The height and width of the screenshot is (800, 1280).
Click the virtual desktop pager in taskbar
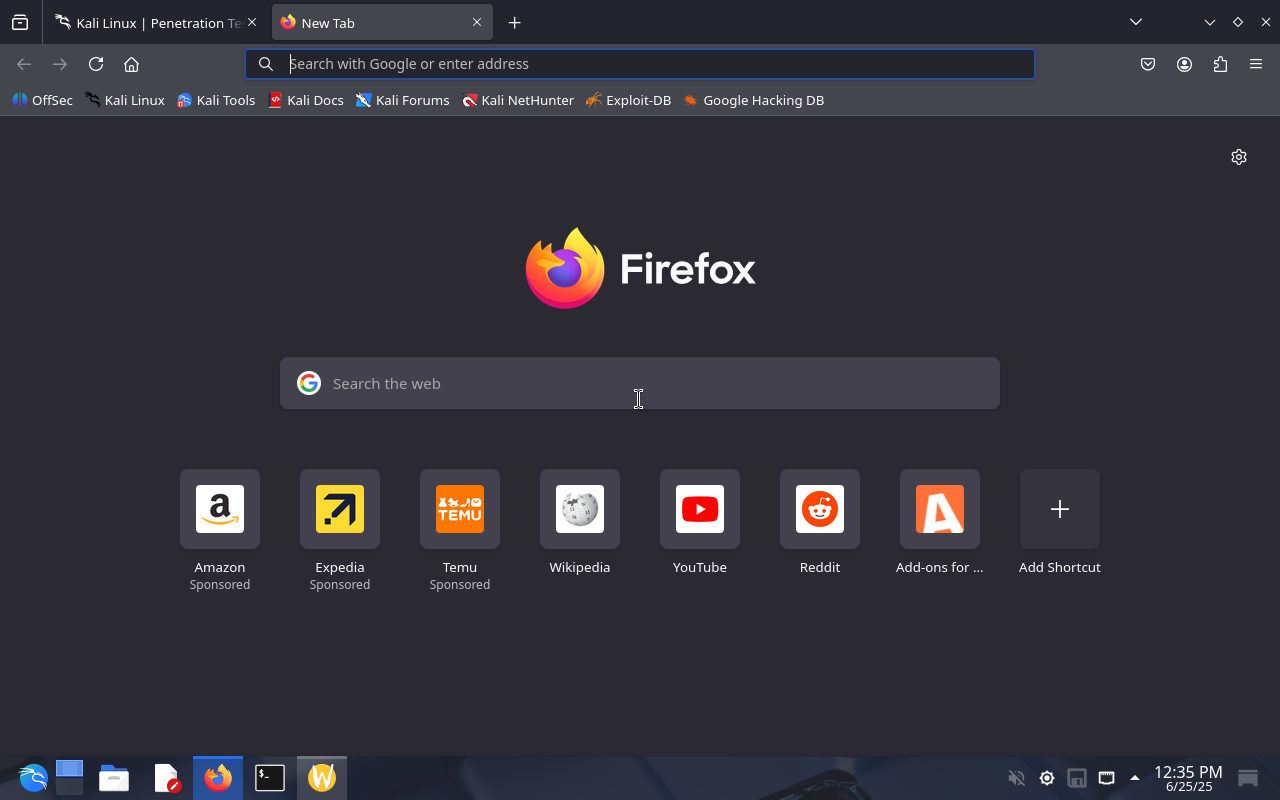coord(69,777)
